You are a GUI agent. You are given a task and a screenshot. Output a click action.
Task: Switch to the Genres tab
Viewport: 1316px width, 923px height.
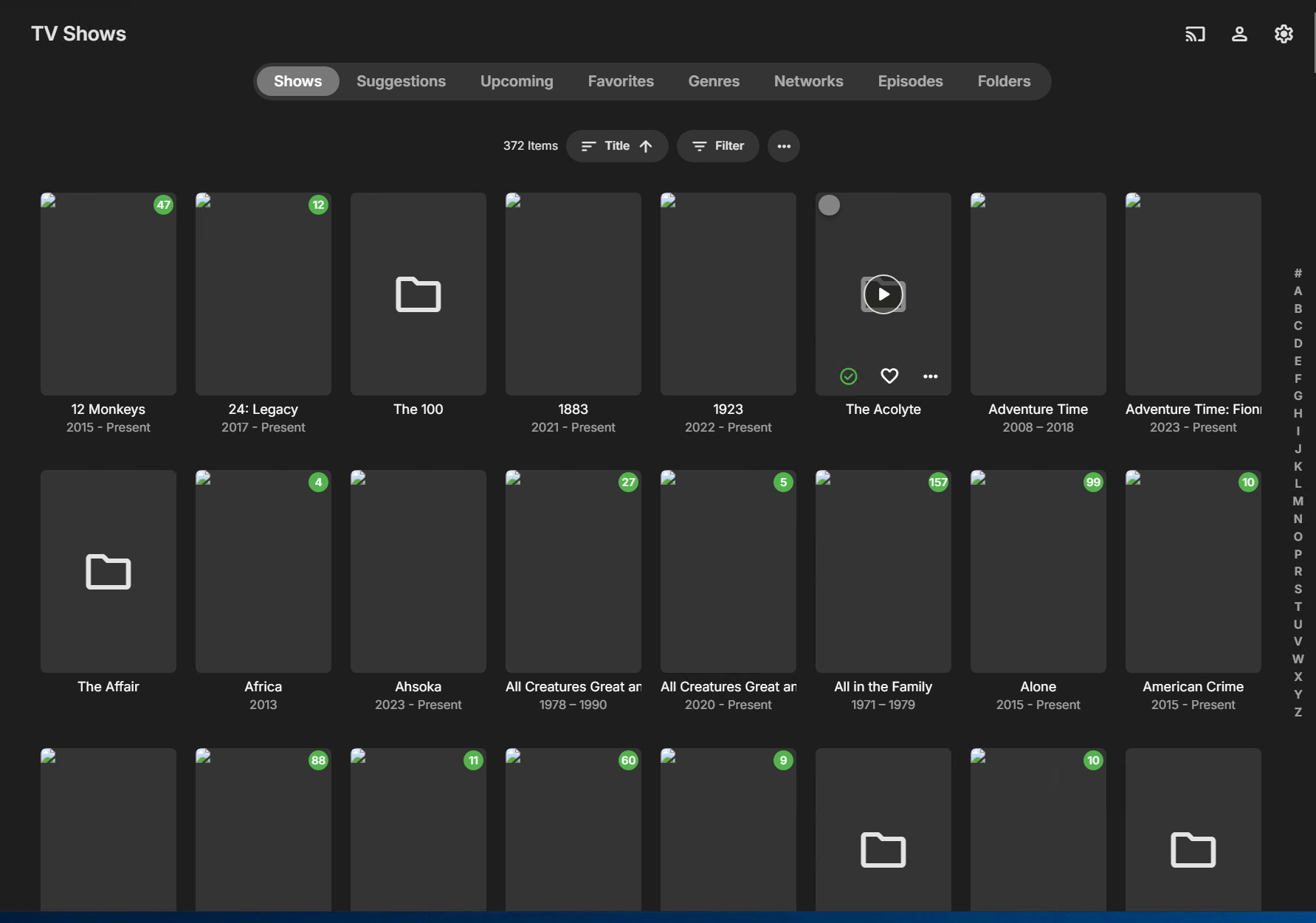tap(714, 81)
